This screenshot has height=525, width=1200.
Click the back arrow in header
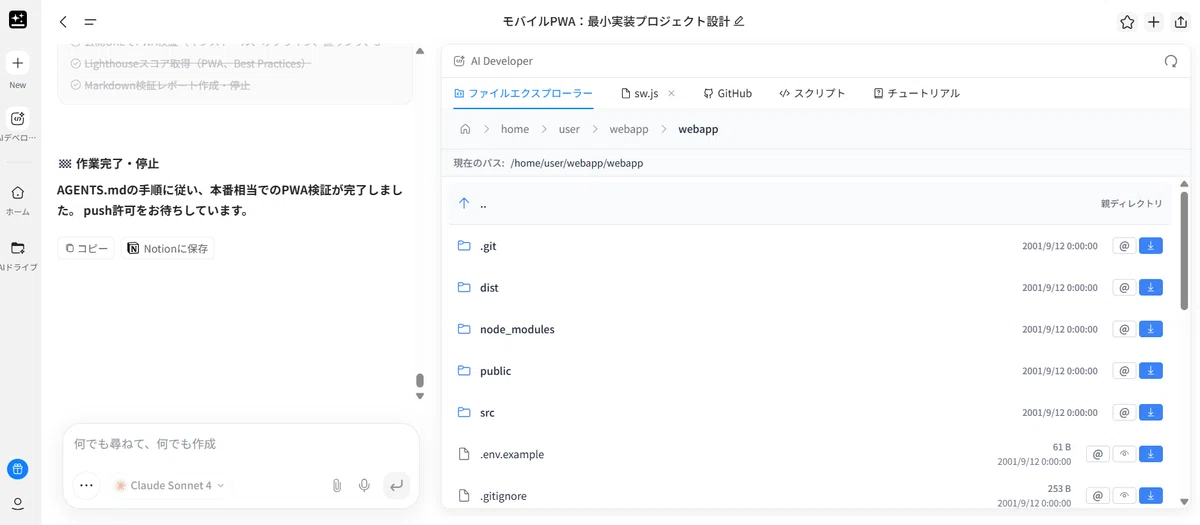pos(64,22)
